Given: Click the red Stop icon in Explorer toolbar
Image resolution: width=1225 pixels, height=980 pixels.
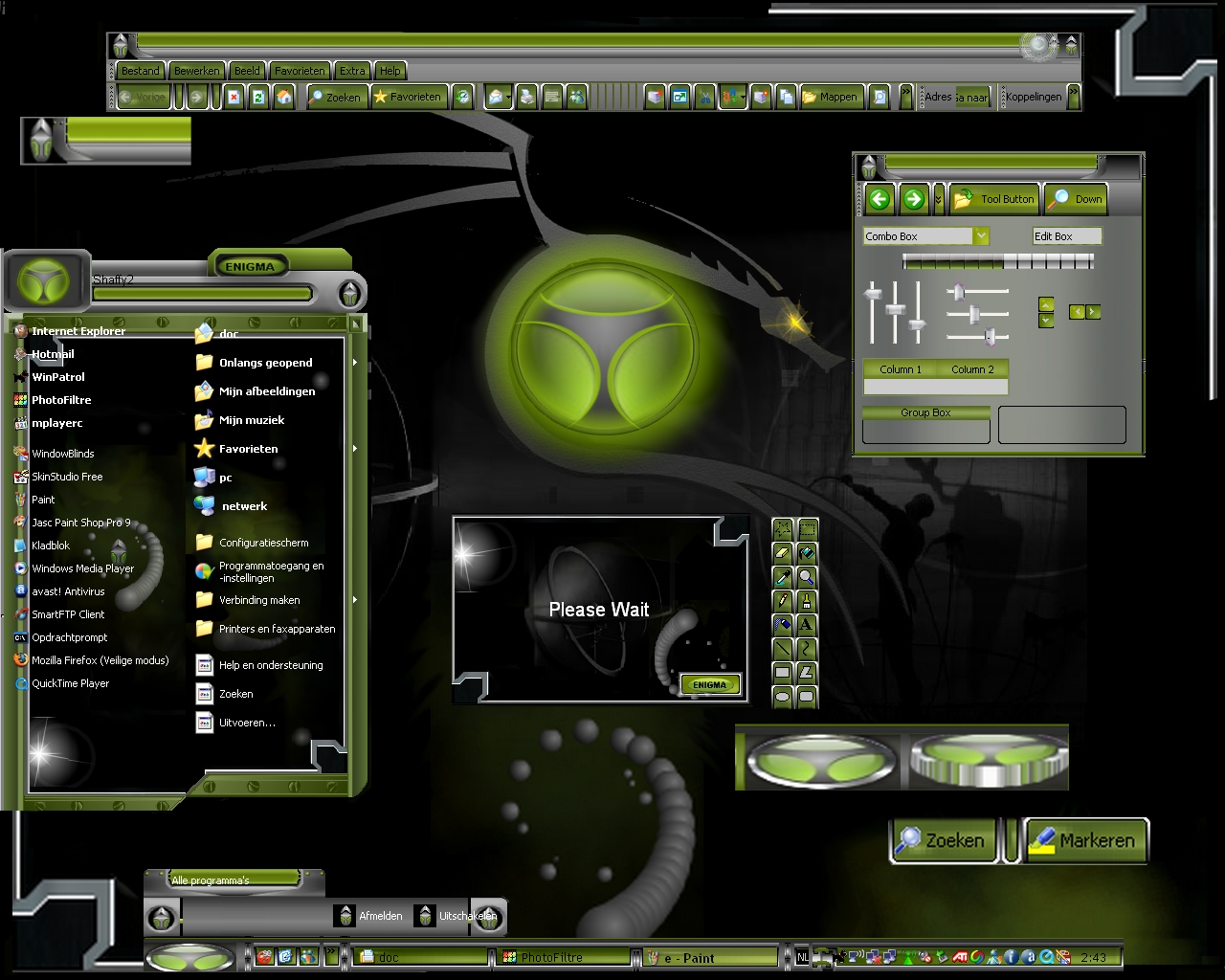Looking at the screenshot, I should (234, 97).
